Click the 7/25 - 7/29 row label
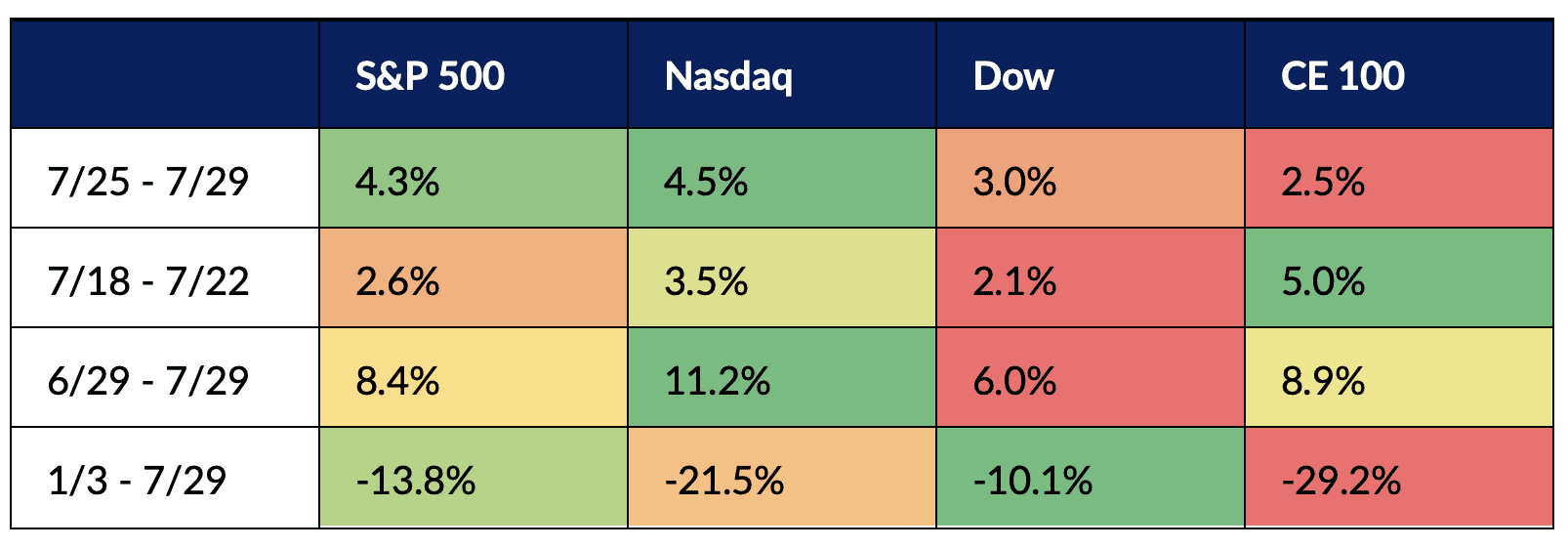This screenshot has height=549, width=1568. pyautogui.click(x=148, y=182)
